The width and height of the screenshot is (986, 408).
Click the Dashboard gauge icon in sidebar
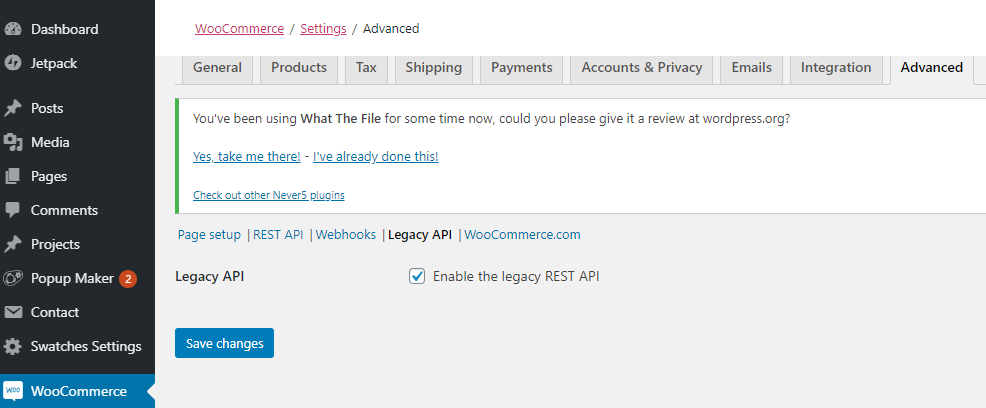point(13,29)
